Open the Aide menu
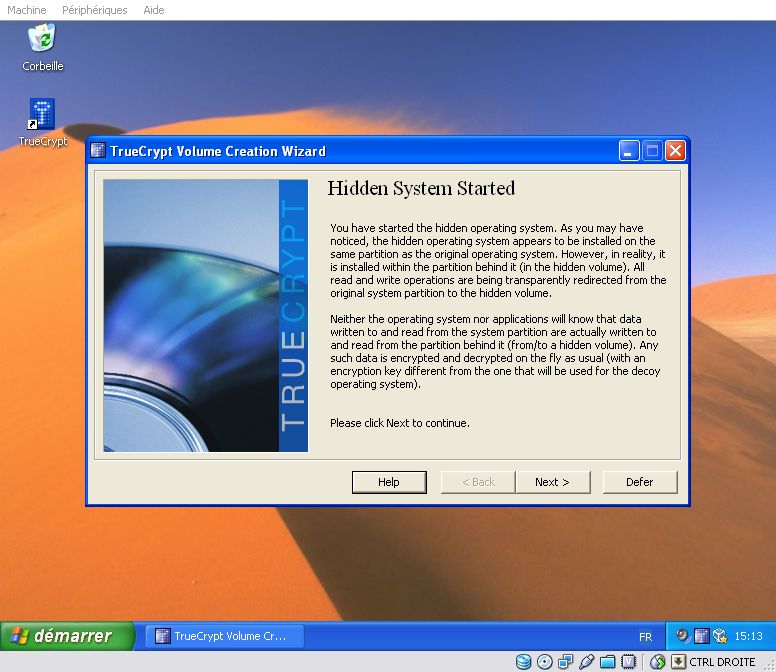This screenshot has width=776, height=672. click(x=153, y=10)
